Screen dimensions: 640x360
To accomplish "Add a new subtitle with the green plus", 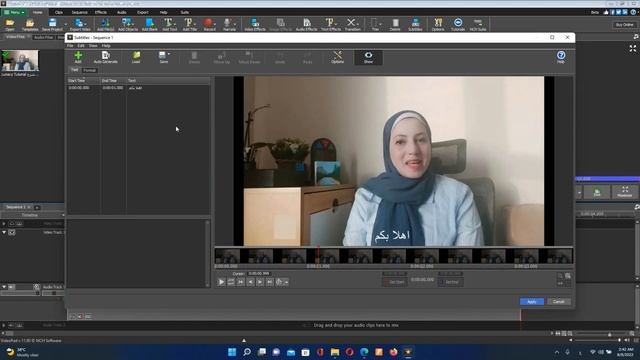I will 78,57.
